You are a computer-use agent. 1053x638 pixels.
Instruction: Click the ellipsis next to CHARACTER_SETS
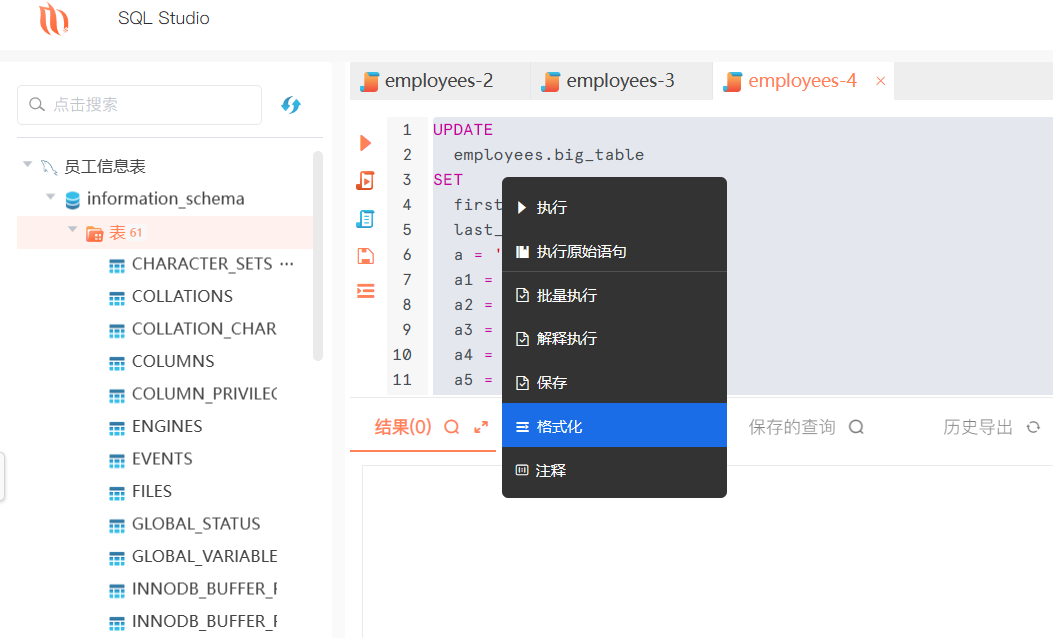click(287, 264)
